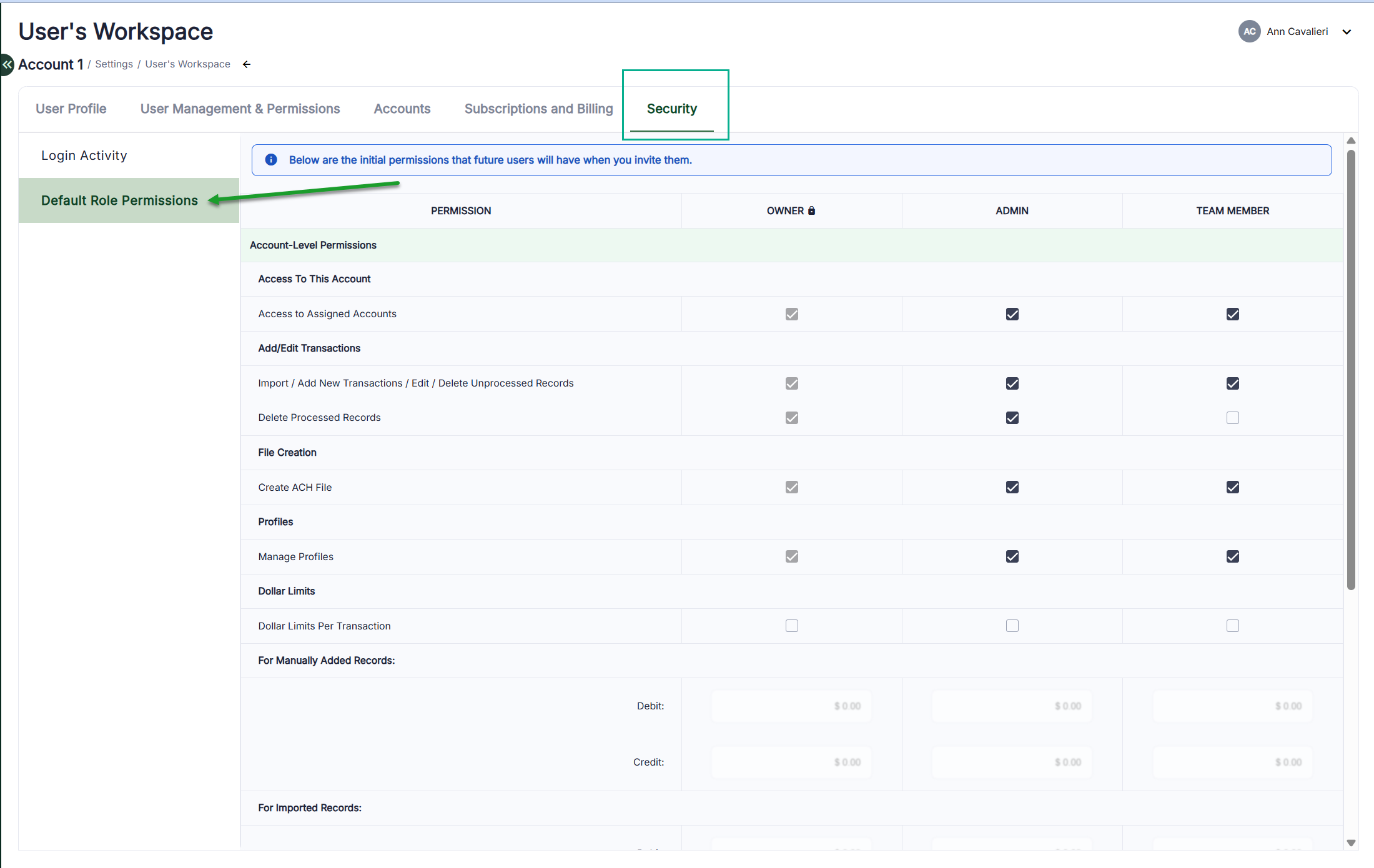Uncheck Team Member Manage Profiles permission
The width and height of the screenshot is (1374, 868).
(1232, 556)
